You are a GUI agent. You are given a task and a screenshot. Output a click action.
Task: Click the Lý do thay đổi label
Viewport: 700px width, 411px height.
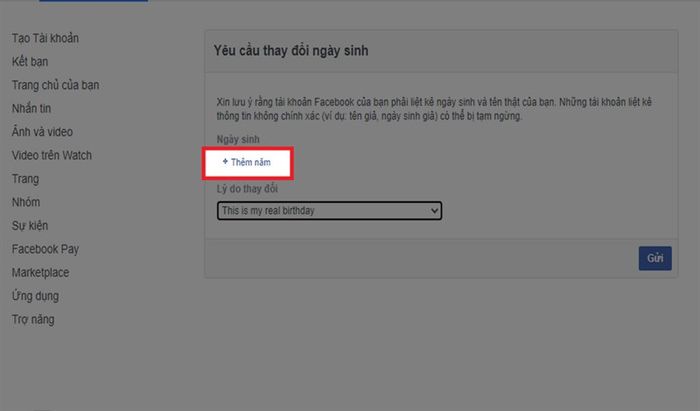[247, 189]
